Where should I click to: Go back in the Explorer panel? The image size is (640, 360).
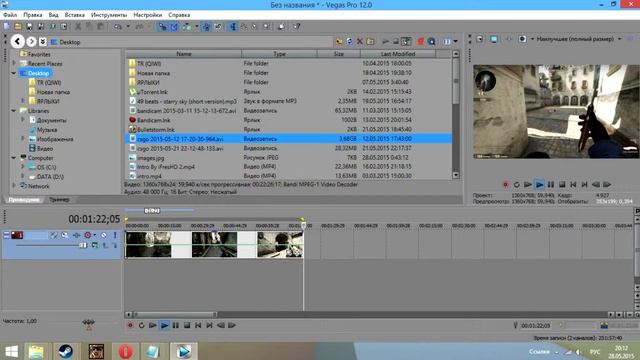pyautogui.click(x=18, y=41)
